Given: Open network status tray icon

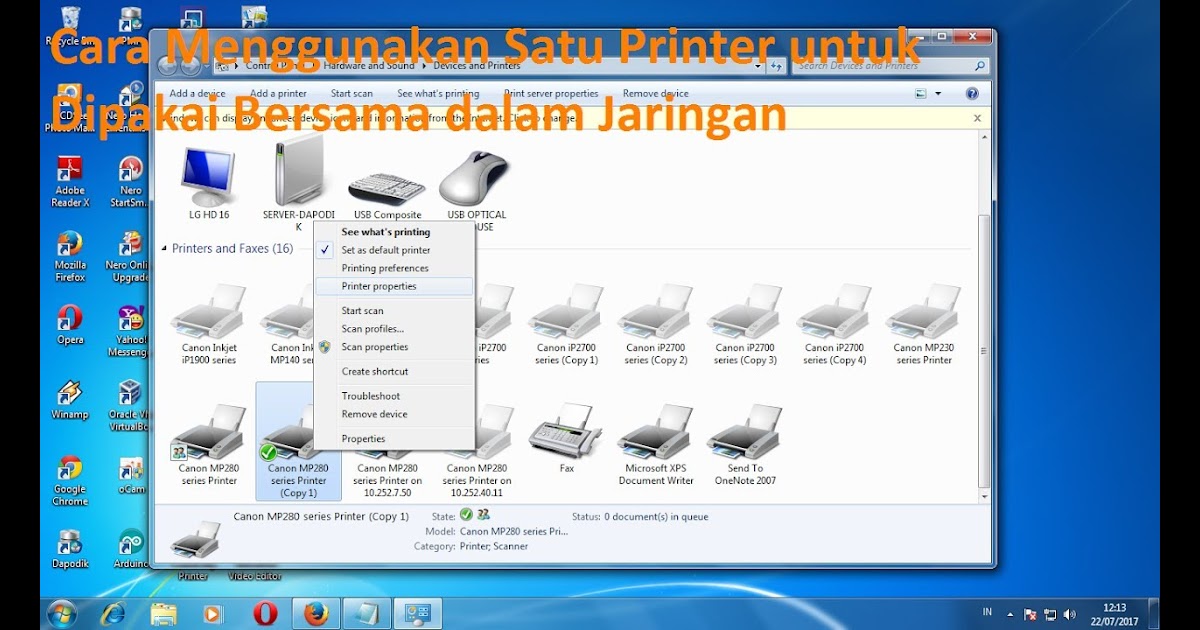Looking at the screenshot, I should coord(1050,614).
